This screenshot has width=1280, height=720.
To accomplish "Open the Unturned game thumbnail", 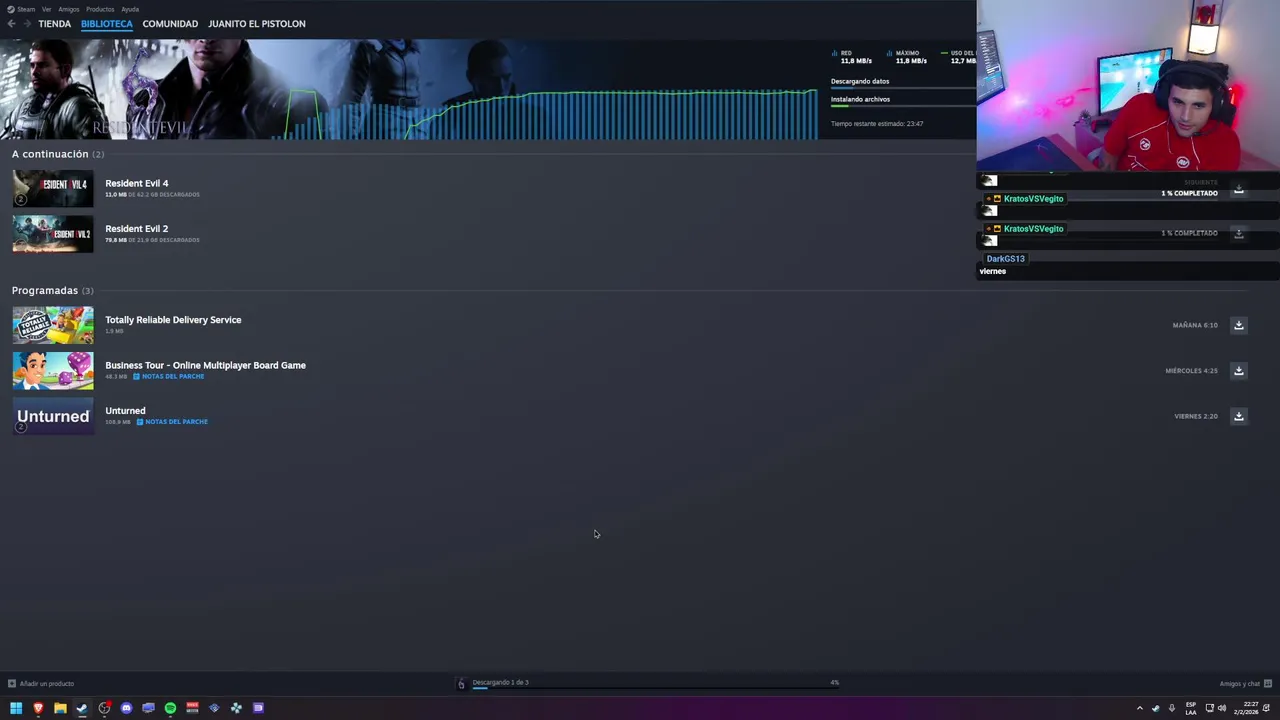I will [53, 416].
